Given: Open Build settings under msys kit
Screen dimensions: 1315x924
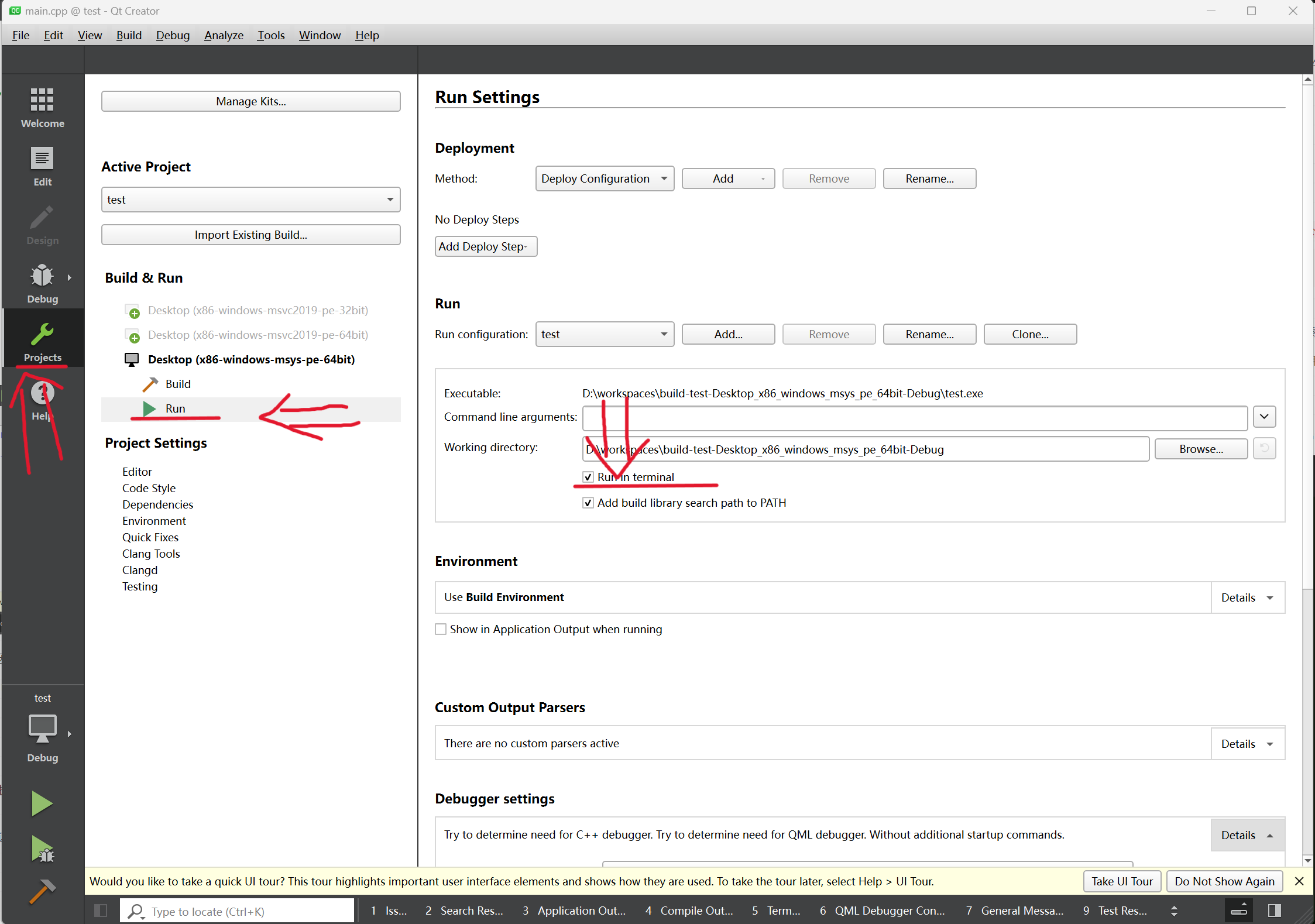Looking at the screenshot, I should [x=178, y=384].
